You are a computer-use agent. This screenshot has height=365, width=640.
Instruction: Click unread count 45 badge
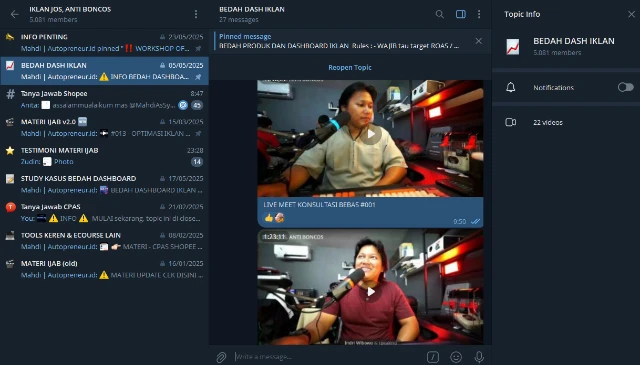(x=197, y=105)
